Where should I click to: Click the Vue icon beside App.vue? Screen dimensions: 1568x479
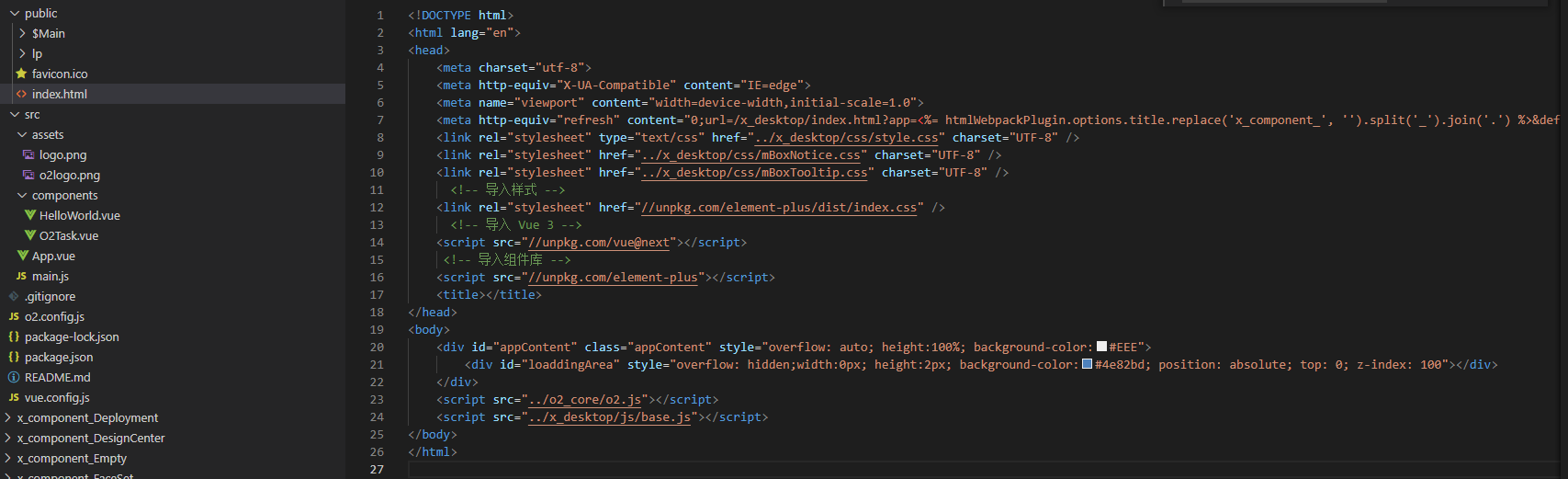pyautogui.click(x=23, y=256)
